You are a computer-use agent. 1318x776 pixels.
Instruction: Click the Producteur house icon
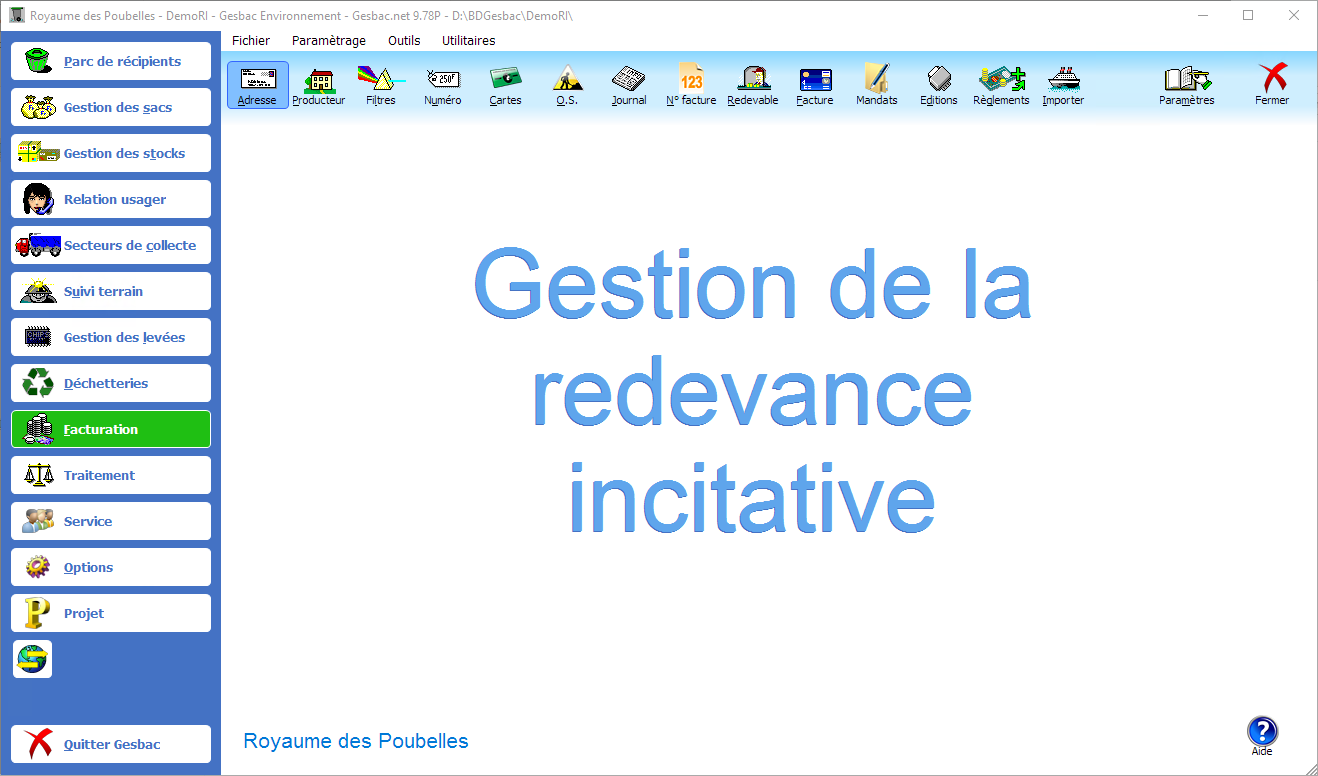click(319, 85)
